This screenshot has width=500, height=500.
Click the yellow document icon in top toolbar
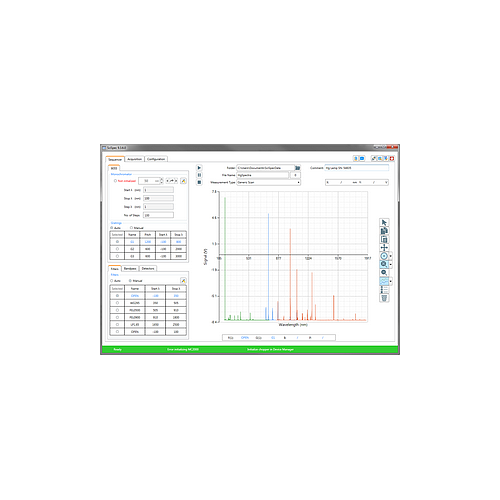click(356, 159)
